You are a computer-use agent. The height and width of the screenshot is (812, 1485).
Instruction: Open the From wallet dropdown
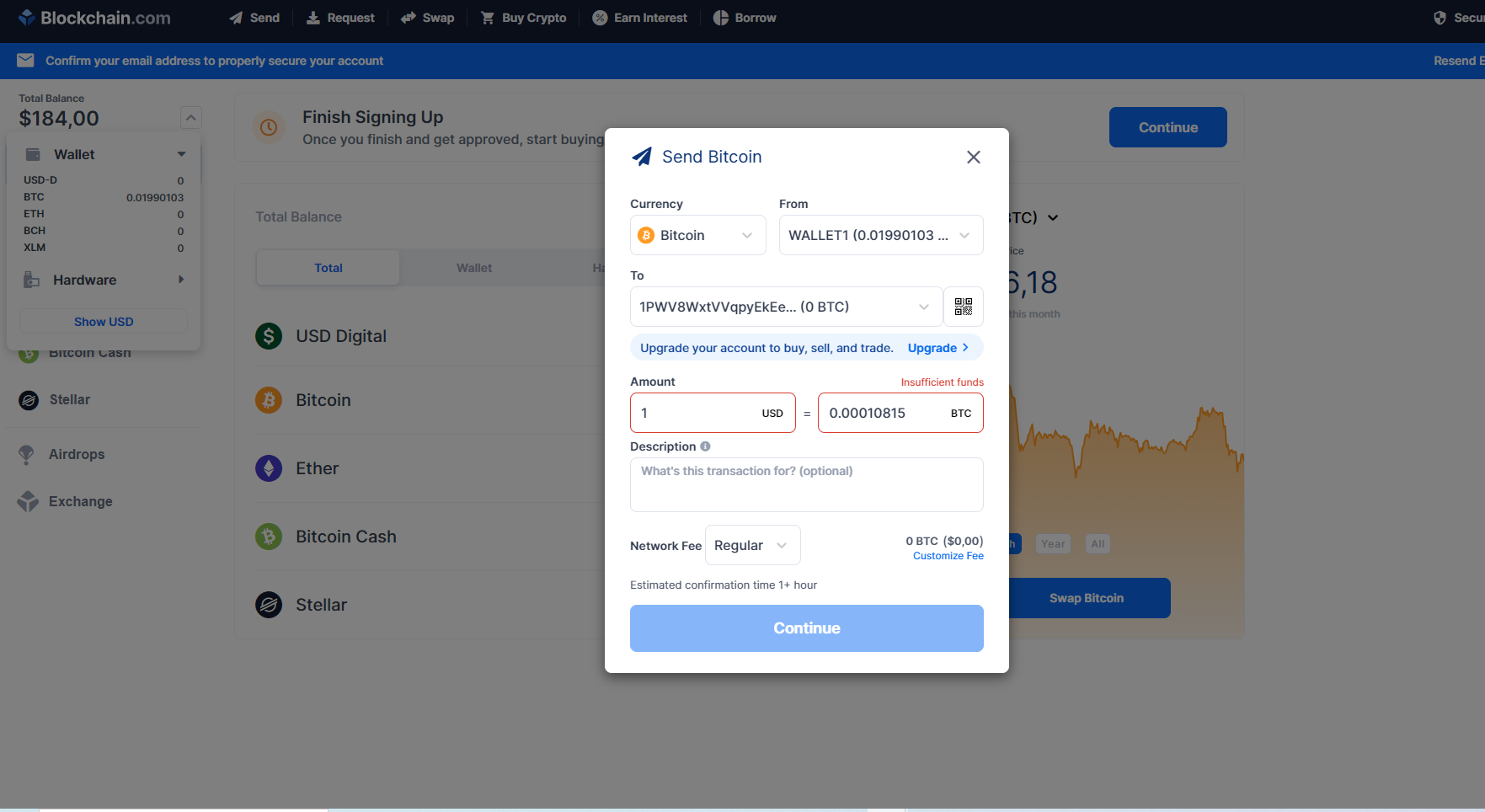pyautogui.click(x=881, y=235)
